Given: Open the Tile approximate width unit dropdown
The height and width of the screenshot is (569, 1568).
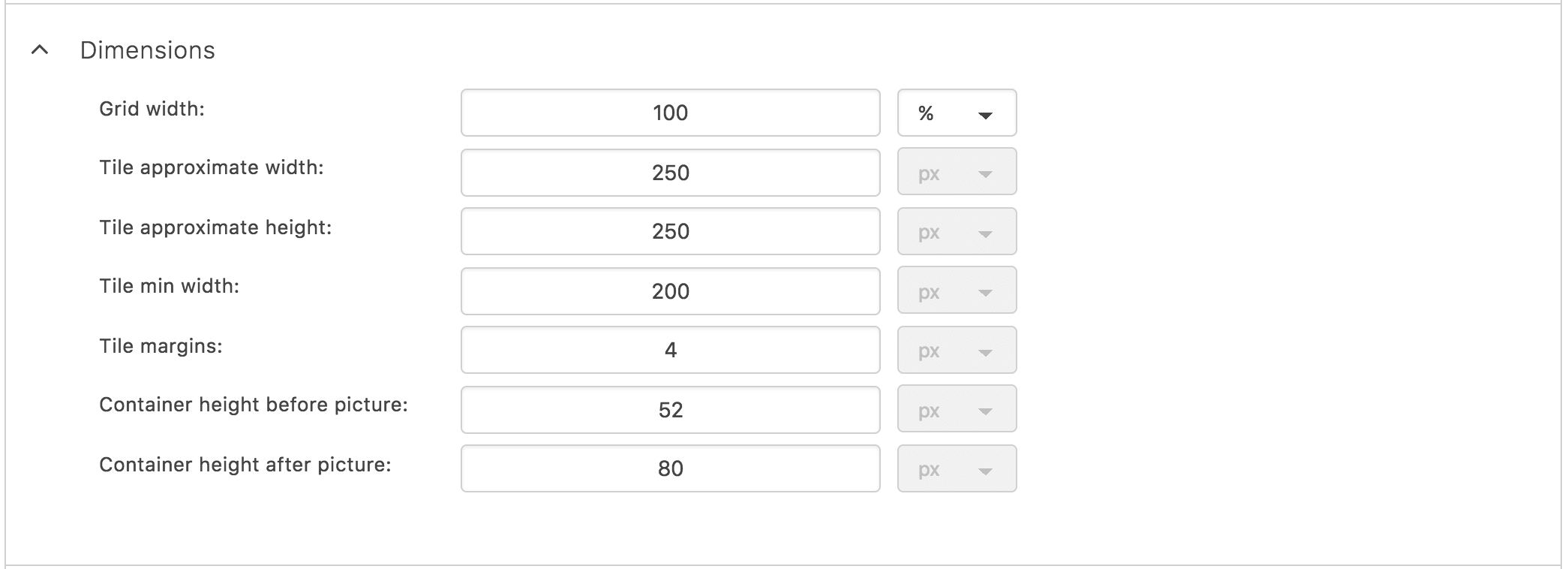Looking at the screenshot, I should pos(957,173).
